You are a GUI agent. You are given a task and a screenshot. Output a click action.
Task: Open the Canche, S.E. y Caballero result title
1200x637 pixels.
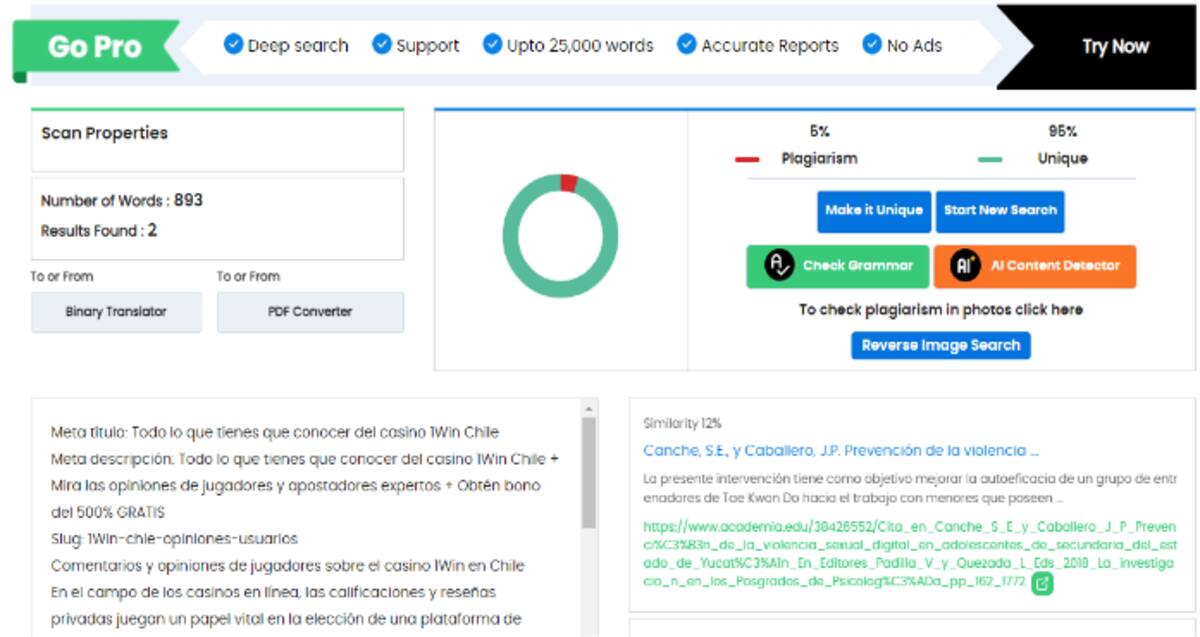[x=841, y=450]
